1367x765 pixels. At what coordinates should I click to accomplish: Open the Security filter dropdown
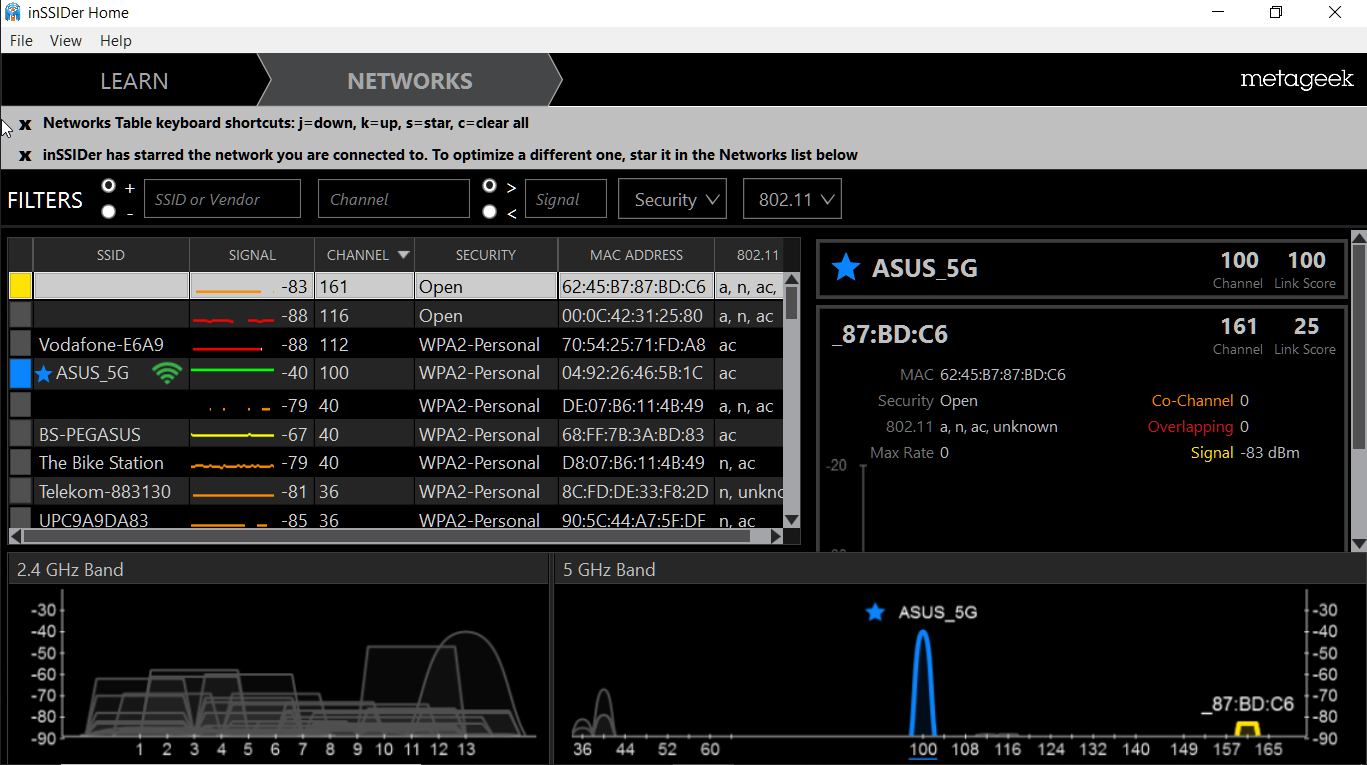click(x=673, y=199)
